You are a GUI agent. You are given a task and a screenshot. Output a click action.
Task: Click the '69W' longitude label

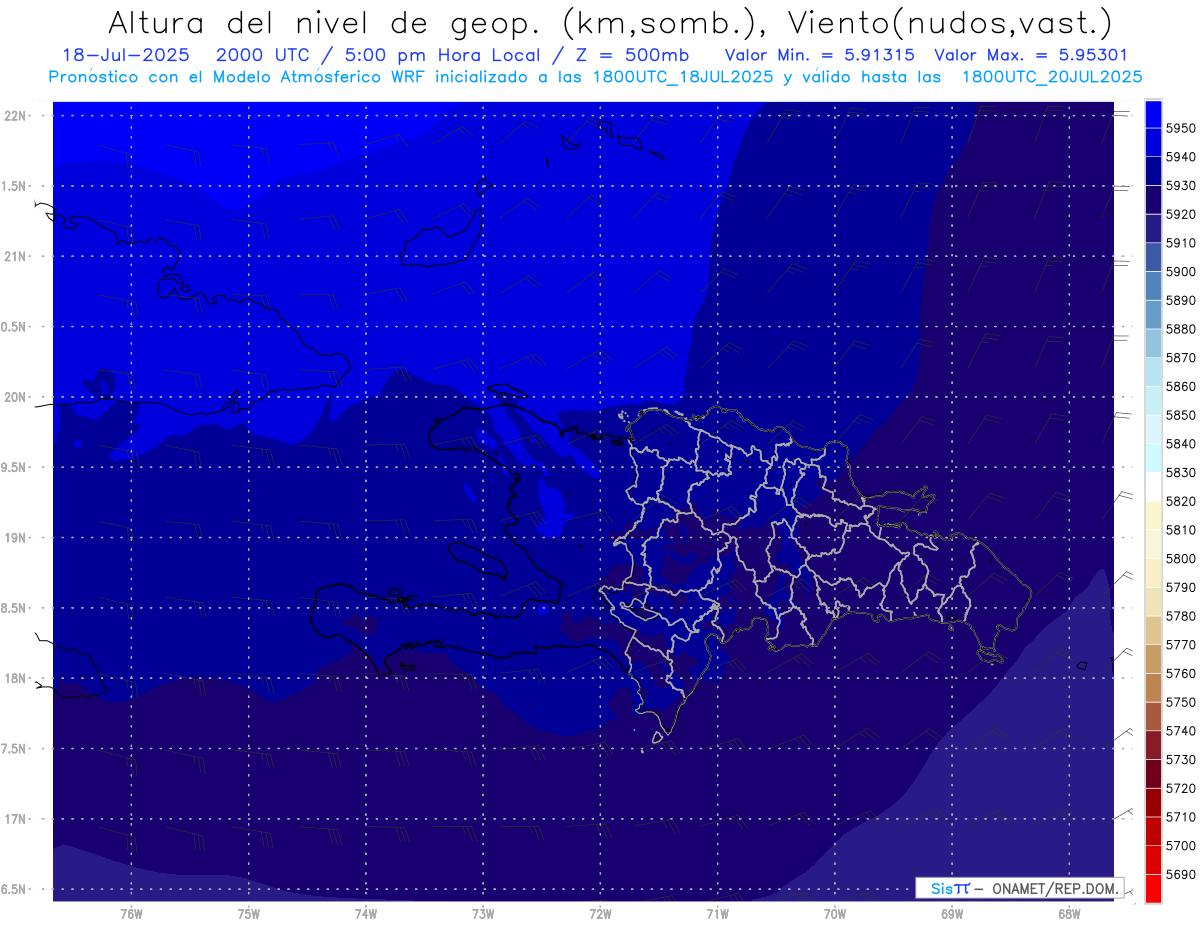951,914
